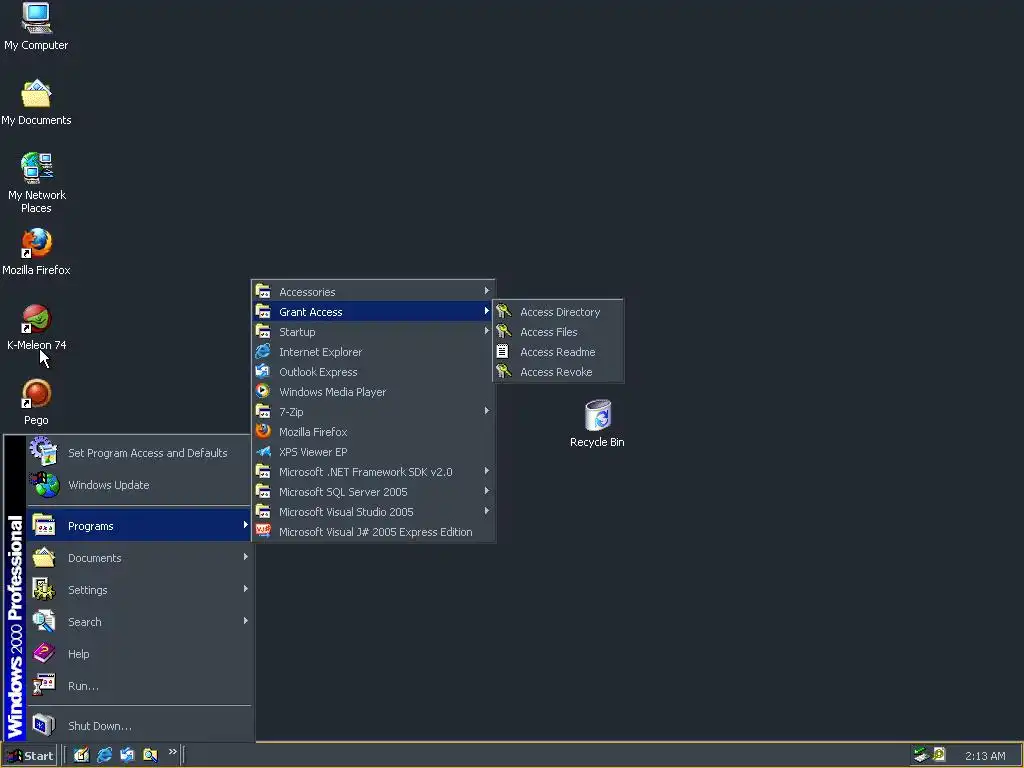1024x768 pixels.
Task: Expand the Startup submenu arrow
Action: point(487,331)
